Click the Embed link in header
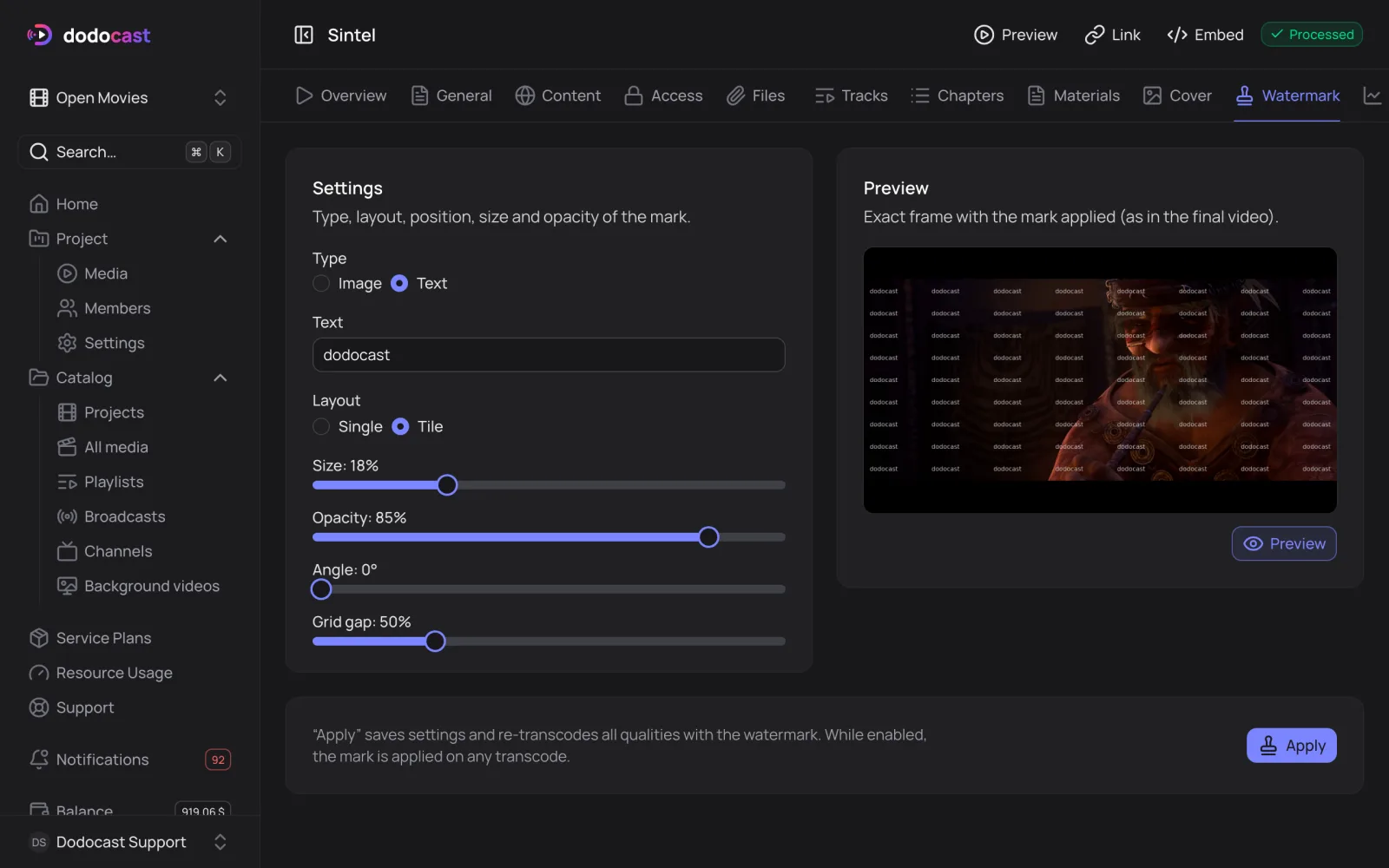1389x868 pixels. click(x=1205, y=35)
